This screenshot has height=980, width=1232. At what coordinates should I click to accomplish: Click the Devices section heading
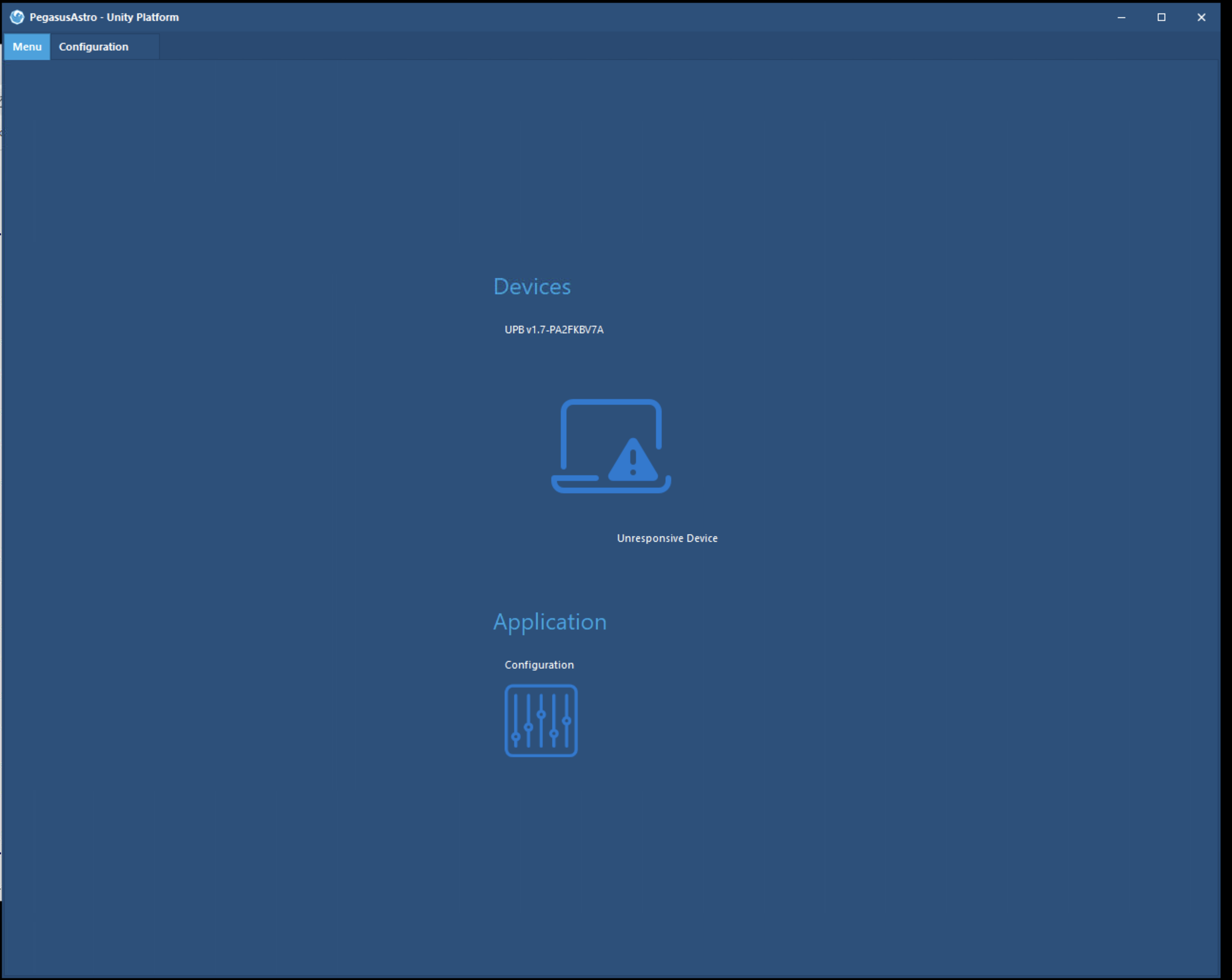[531, 287]
